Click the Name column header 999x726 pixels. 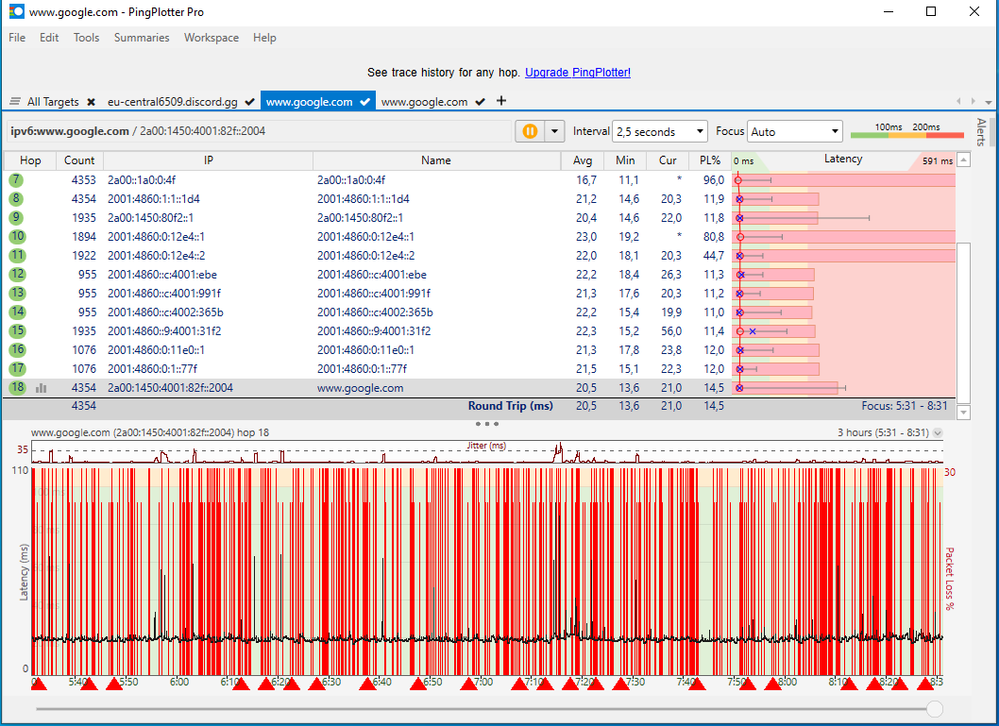436,160
